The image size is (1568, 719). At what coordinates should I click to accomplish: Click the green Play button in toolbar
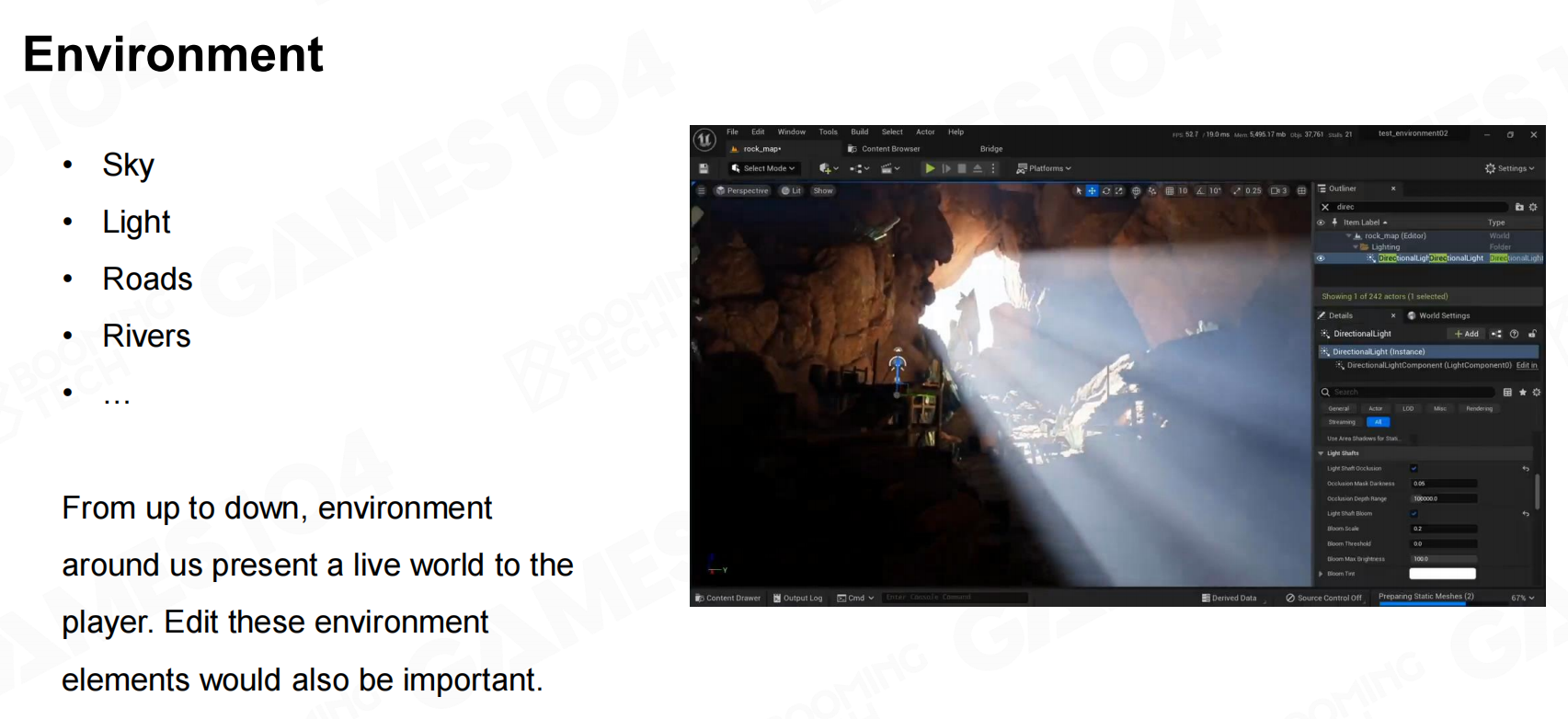[x=930, y=168]
